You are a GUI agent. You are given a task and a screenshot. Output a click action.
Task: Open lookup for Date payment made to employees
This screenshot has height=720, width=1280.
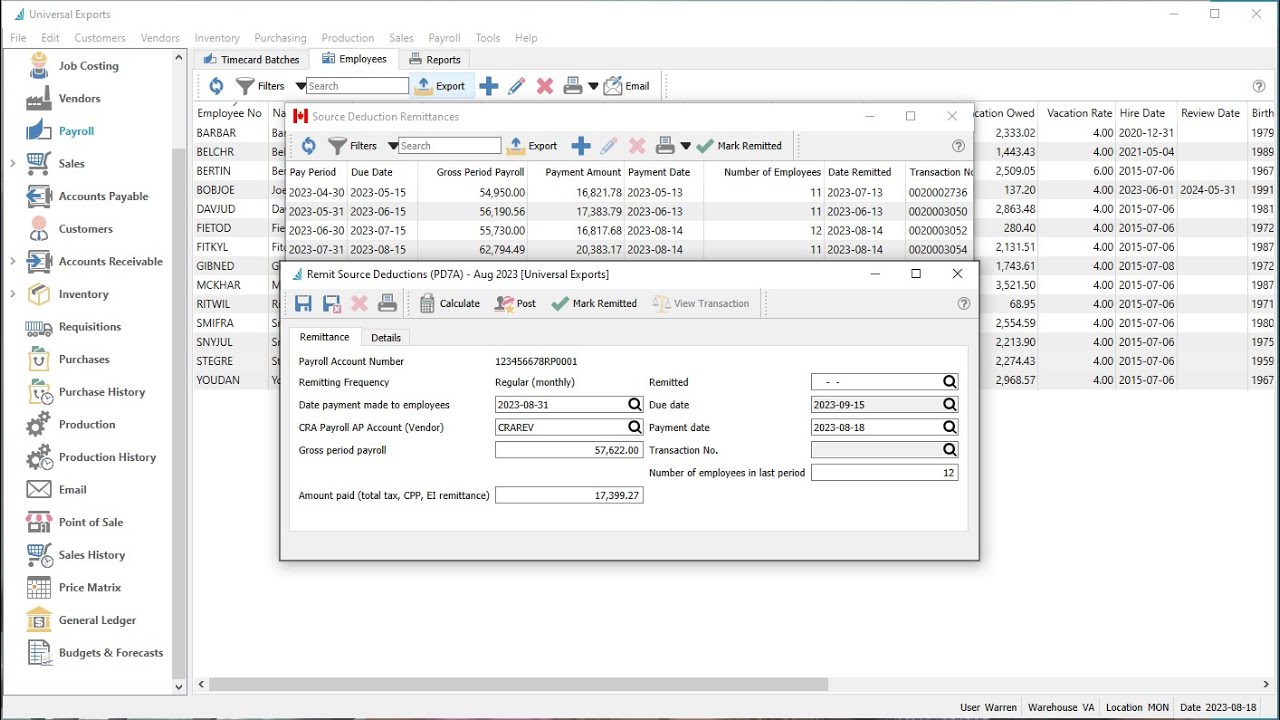click(x=634, y=405)
